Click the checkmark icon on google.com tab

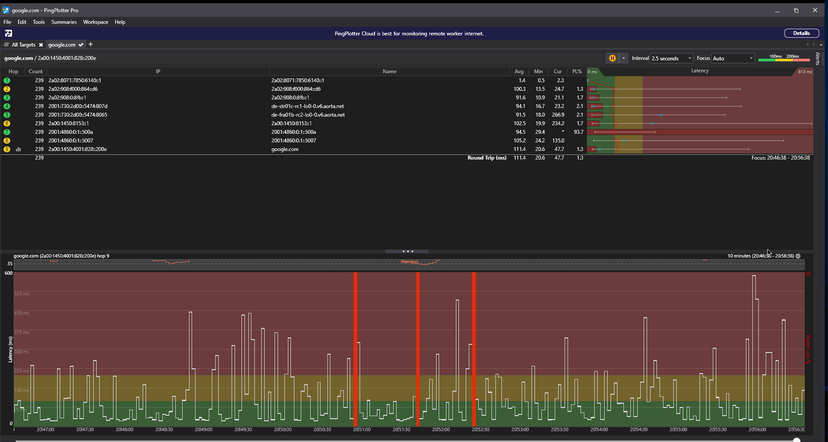pyautogui.click(x=81, y=45)
